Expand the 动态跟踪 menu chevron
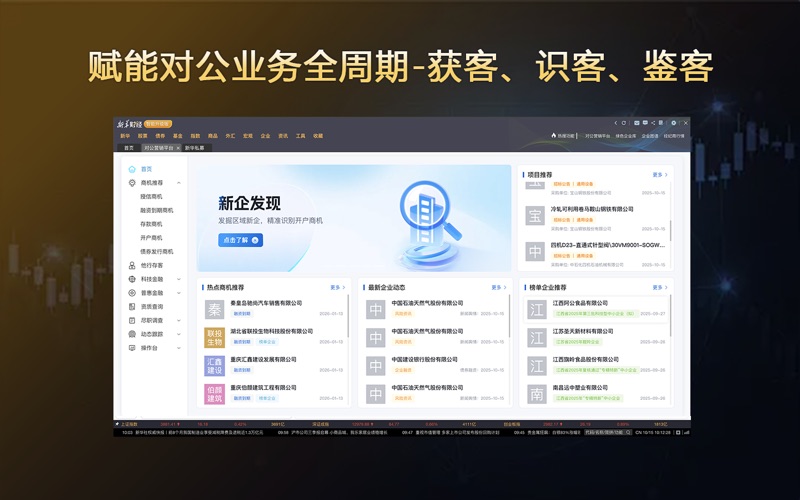Viewport: 800px width, 500px height. 179,334
